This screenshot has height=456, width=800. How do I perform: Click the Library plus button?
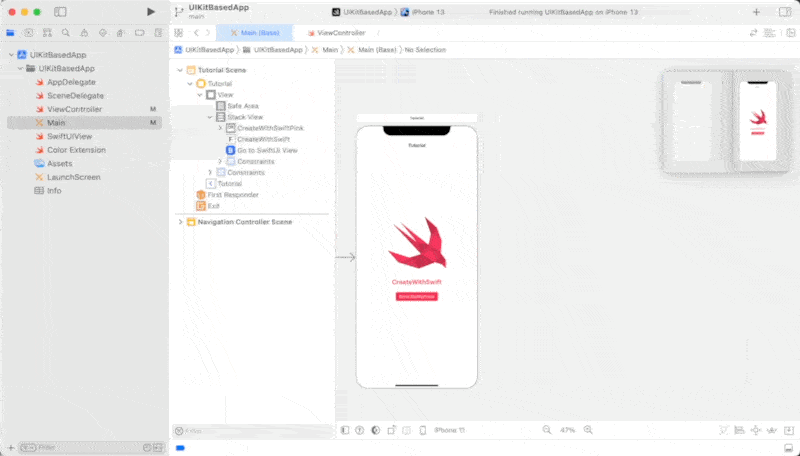[x=756, y=12]
